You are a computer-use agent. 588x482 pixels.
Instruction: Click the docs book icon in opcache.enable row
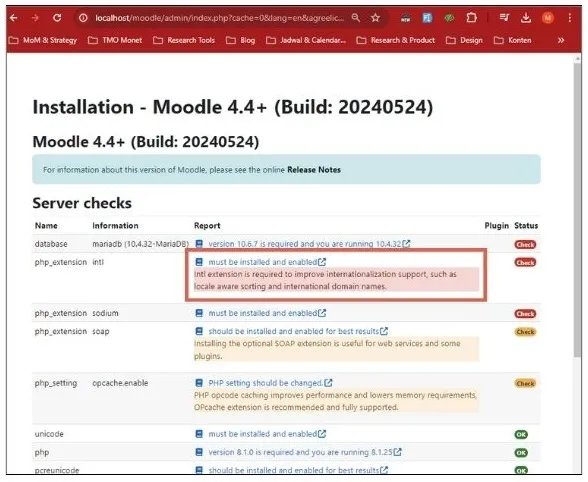pyautogui.click(x=199, y=383)
